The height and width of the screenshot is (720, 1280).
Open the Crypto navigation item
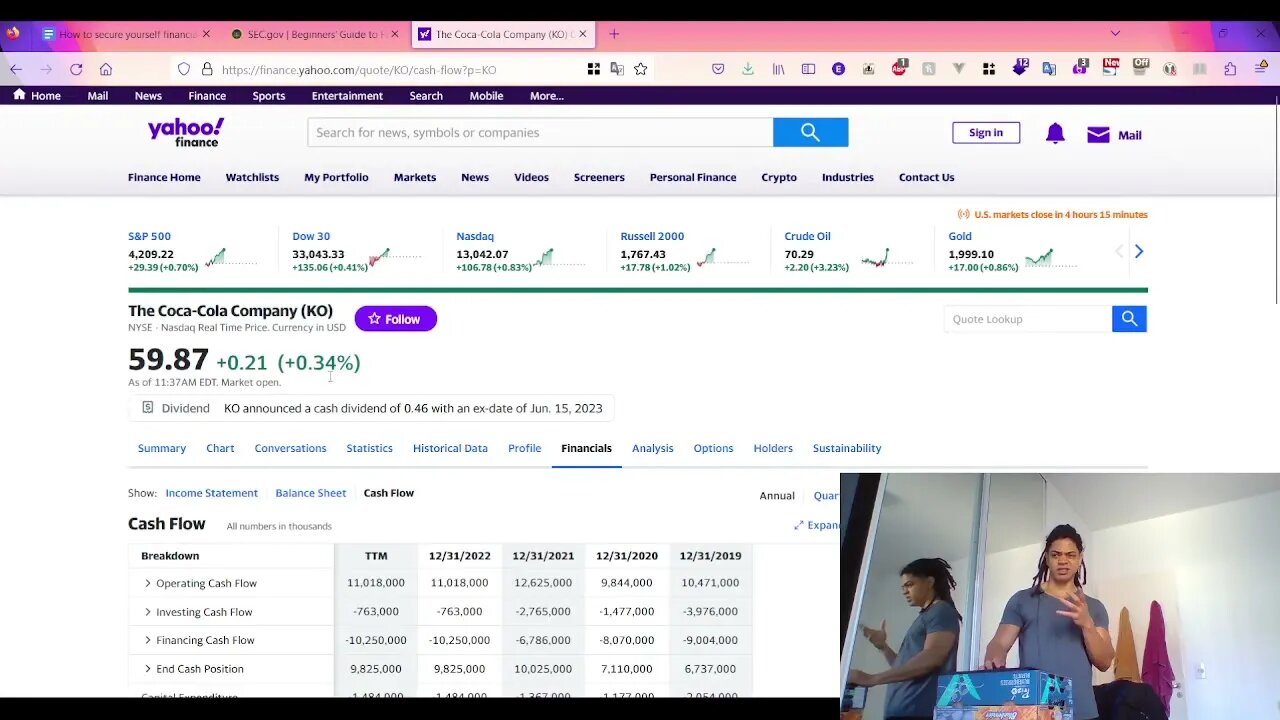click(x=779, y=177)
